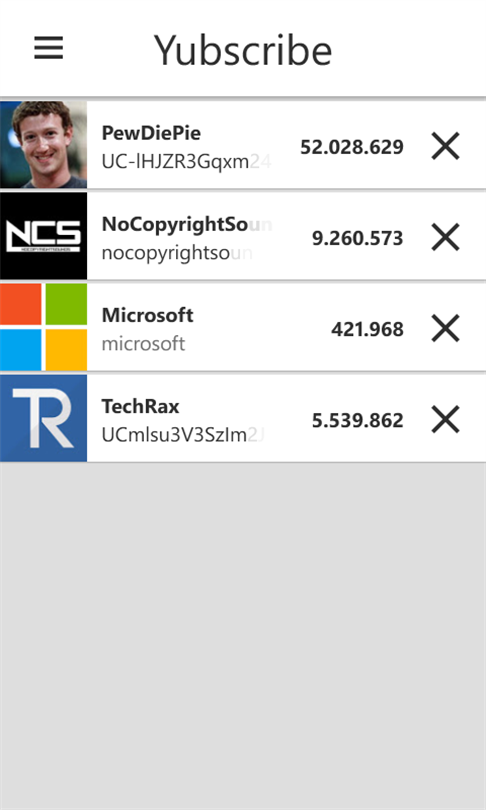Click the Yubscribe app title
486x810 pixels.
click(243, 50)
